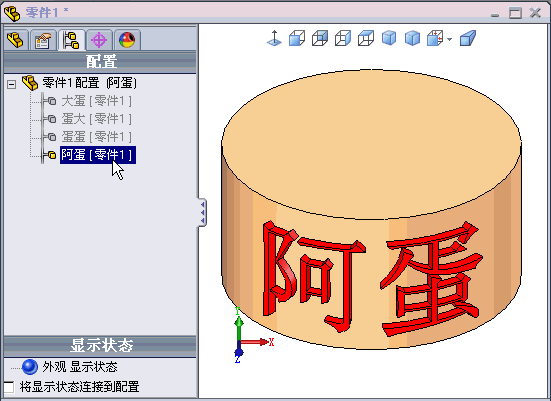The height and width of the screenshot is (401, 551).
Task: Close the 零件1 window
Action: tap(535, 13)
